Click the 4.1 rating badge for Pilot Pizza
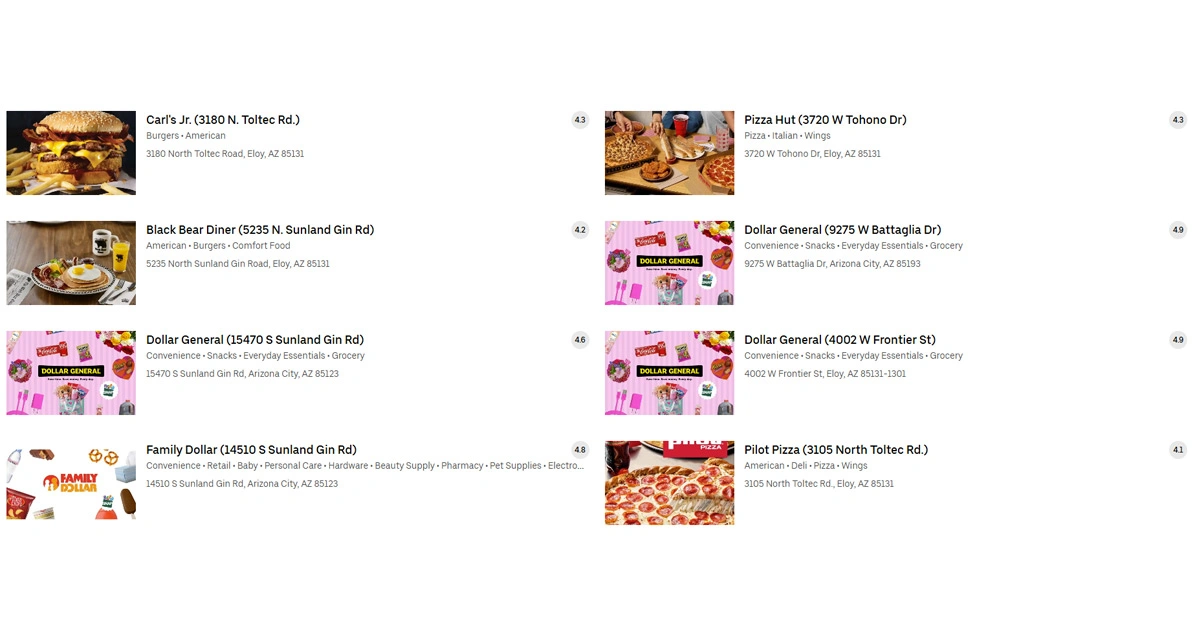1202x634 pixels. pos(1178,450)
